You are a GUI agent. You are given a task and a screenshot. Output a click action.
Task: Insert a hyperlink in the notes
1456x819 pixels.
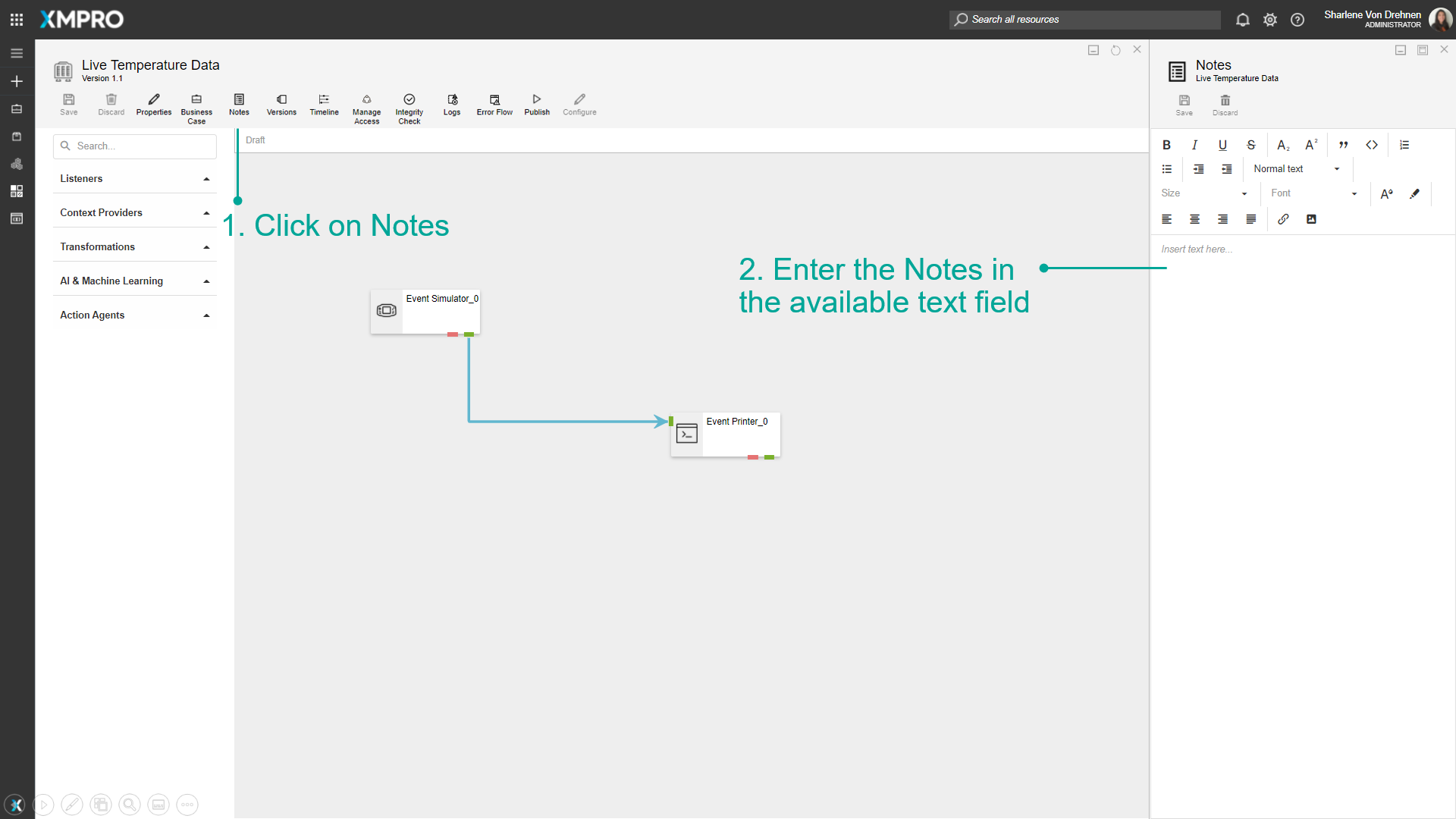[x=1284, y=219]
